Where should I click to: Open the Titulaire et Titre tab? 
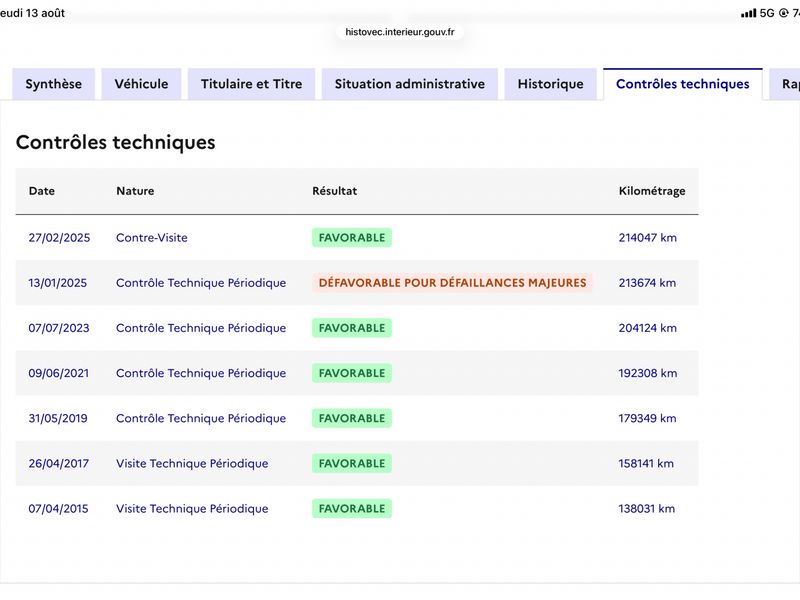(252, 84)
